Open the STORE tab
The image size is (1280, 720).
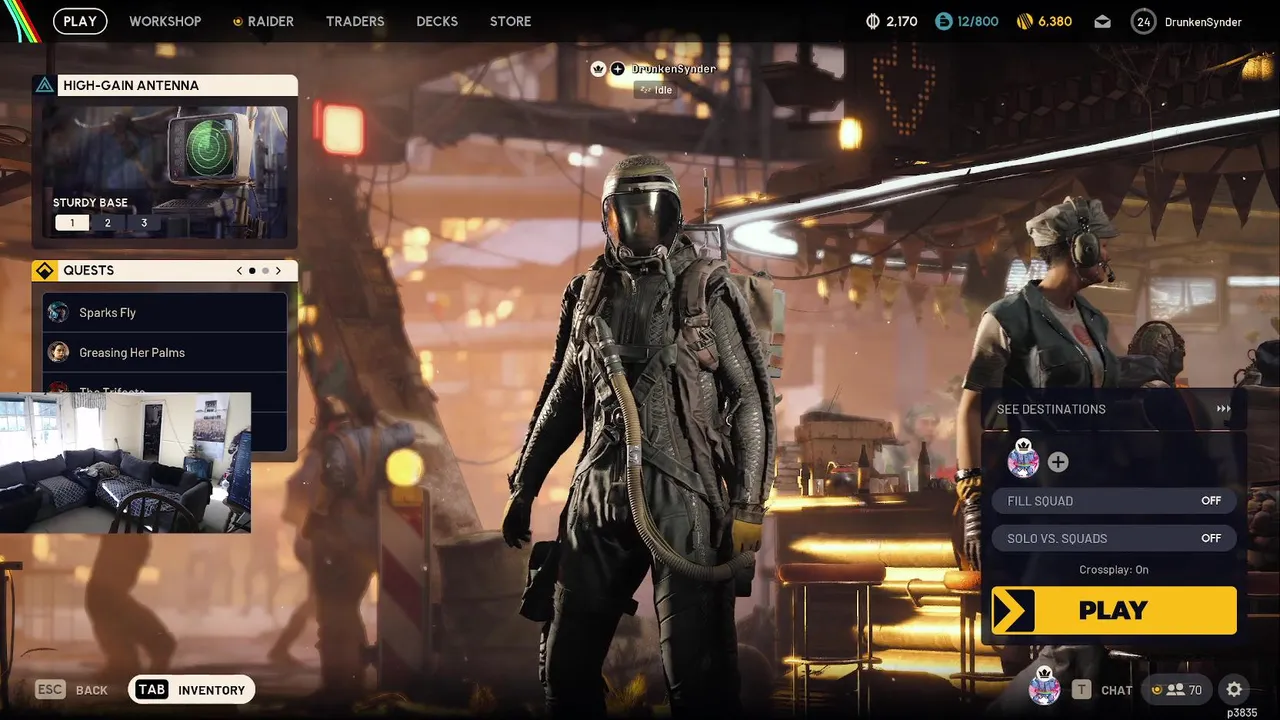[510, 21]
